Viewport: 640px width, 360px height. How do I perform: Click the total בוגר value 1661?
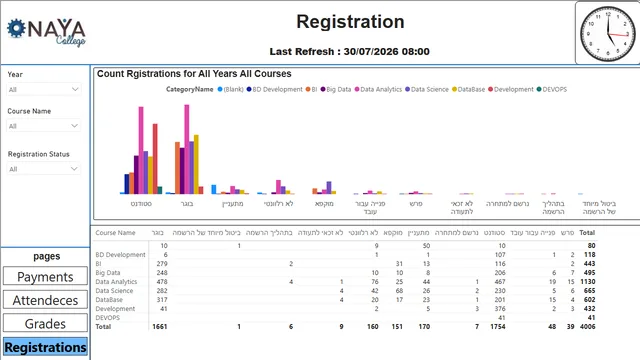coord(160,327)
